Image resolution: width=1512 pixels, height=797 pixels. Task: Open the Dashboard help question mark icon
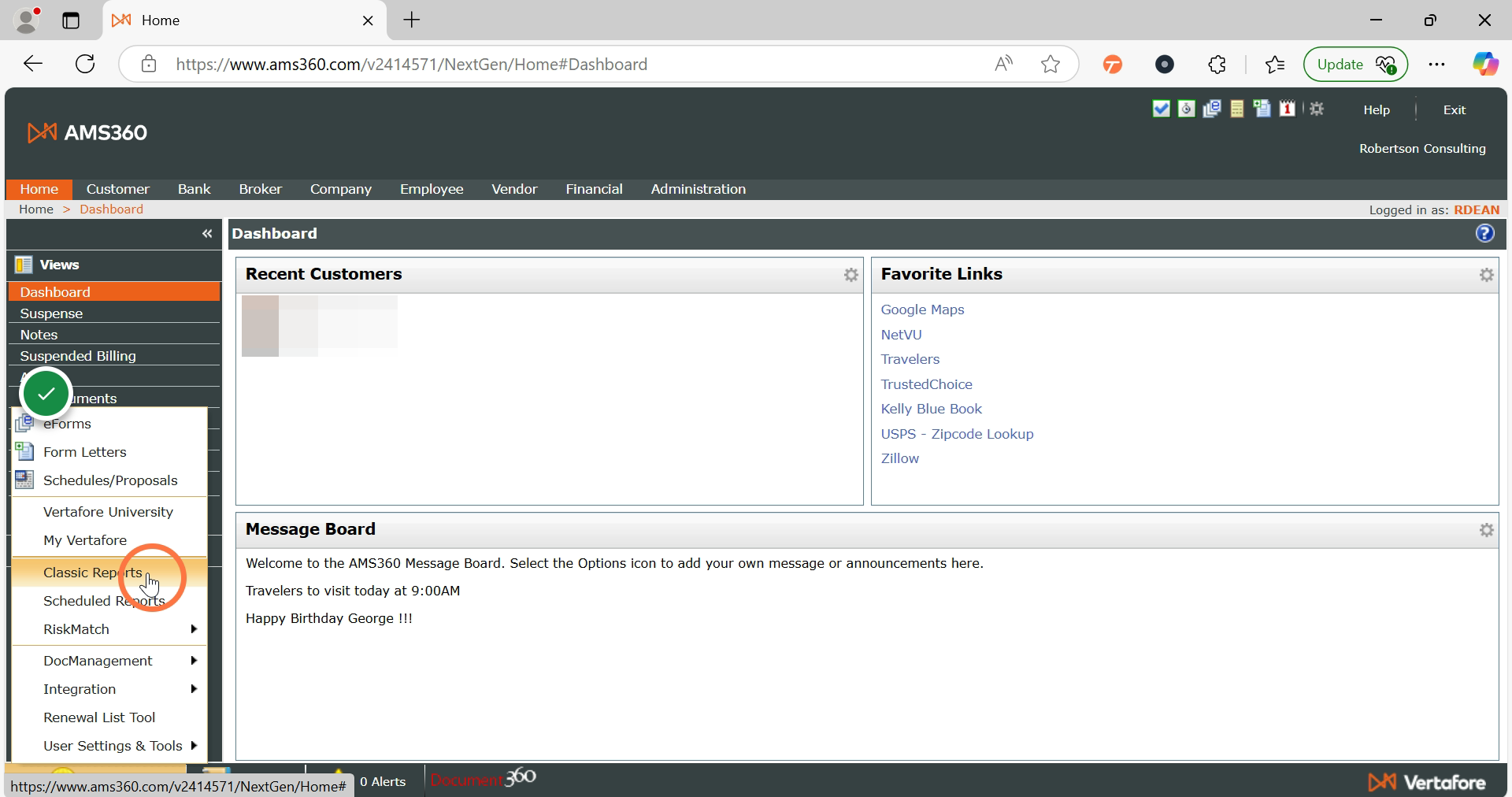pyautogui.click(x=1484, y=233)
